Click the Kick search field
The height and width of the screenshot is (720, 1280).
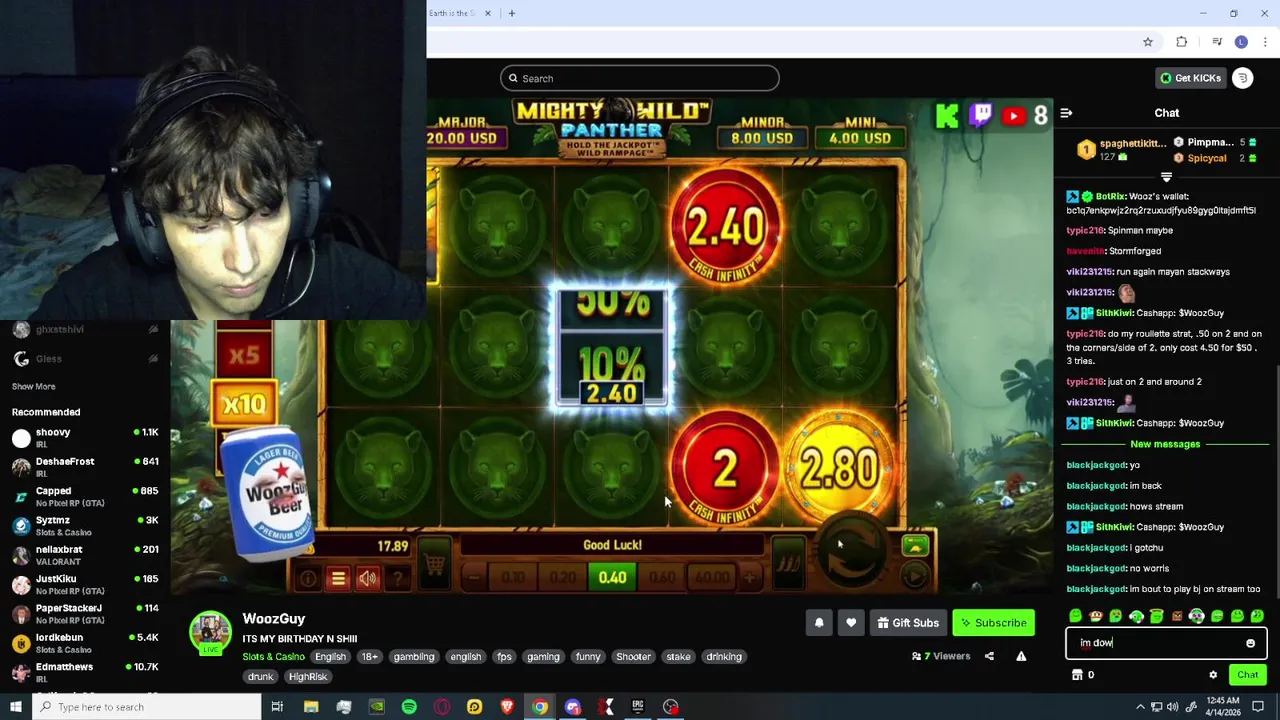tap(640, 78)
